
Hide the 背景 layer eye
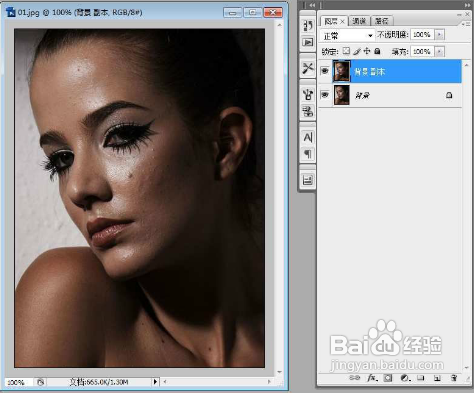pyautogui.click(x=324, y=95)
